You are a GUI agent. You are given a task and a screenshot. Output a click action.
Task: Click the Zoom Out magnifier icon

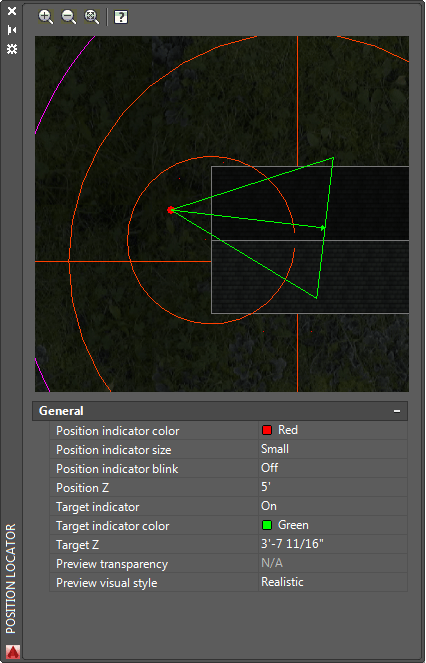(x=69, y=17)
